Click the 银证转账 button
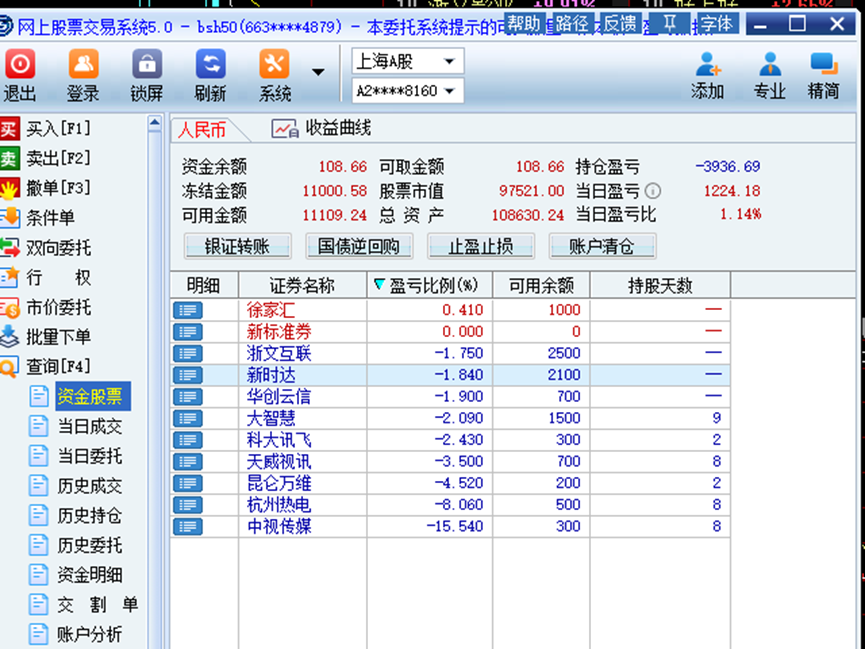This screenshot has height=649, width=865. 237,246
